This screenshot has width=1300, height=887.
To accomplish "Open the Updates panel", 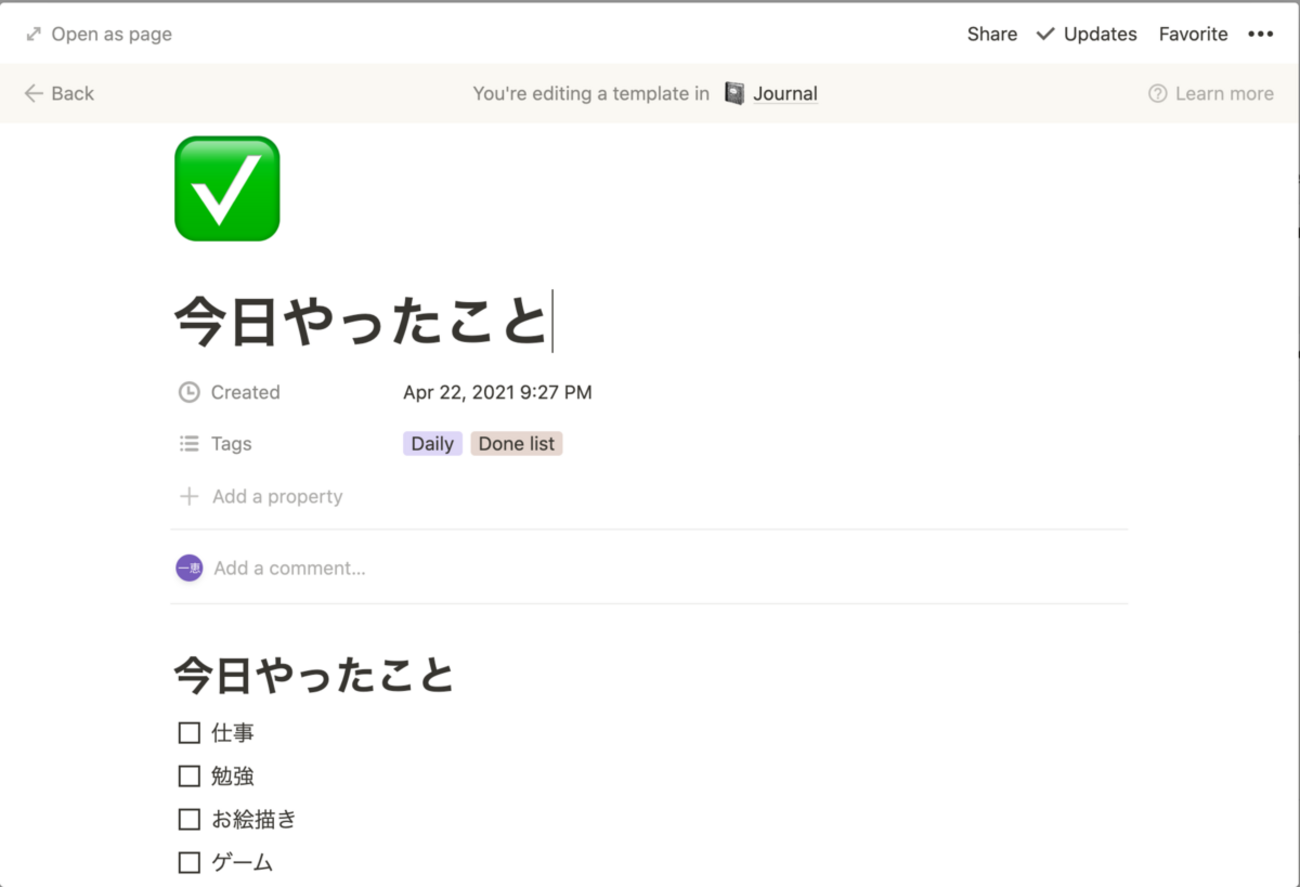I will [1087, 34].
